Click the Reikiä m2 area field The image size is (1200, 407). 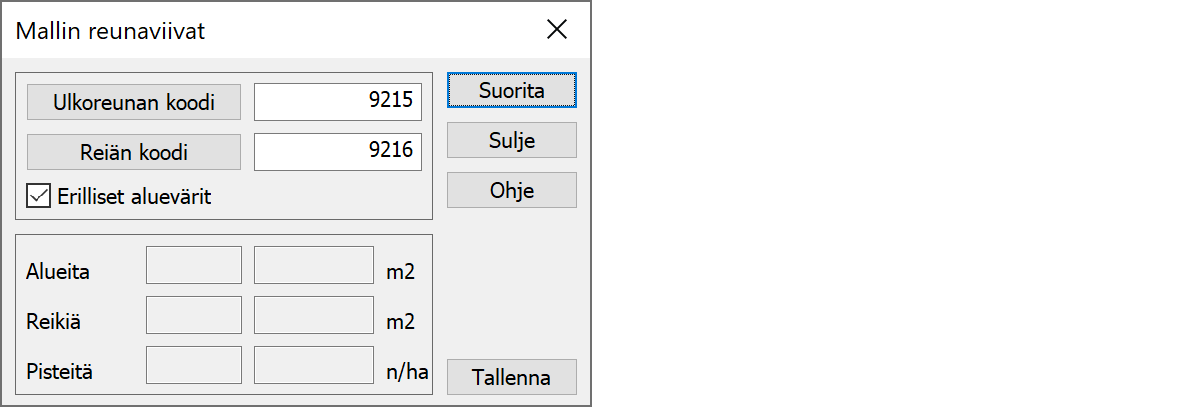pyautogui.click(x=313, y=316)
